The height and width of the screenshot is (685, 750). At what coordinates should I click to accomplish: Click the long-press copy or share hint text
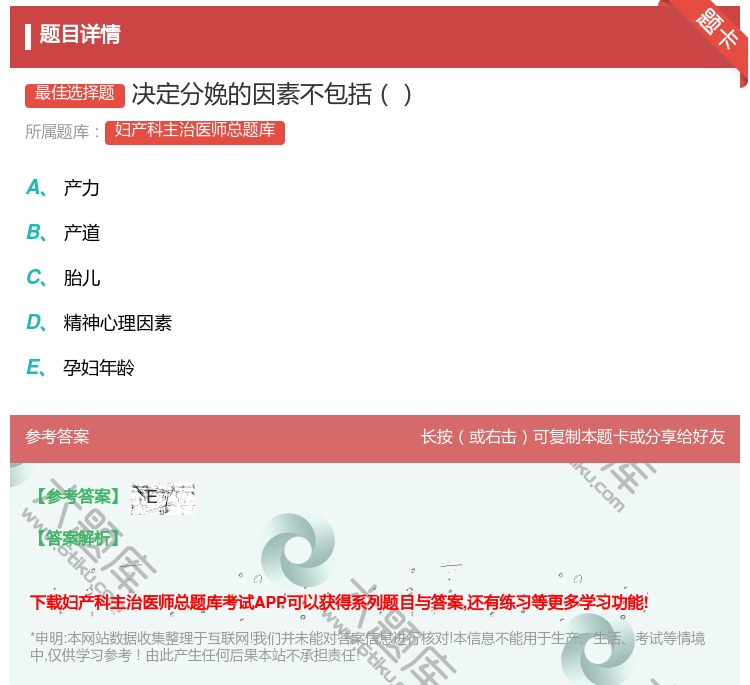click(573, 437)
